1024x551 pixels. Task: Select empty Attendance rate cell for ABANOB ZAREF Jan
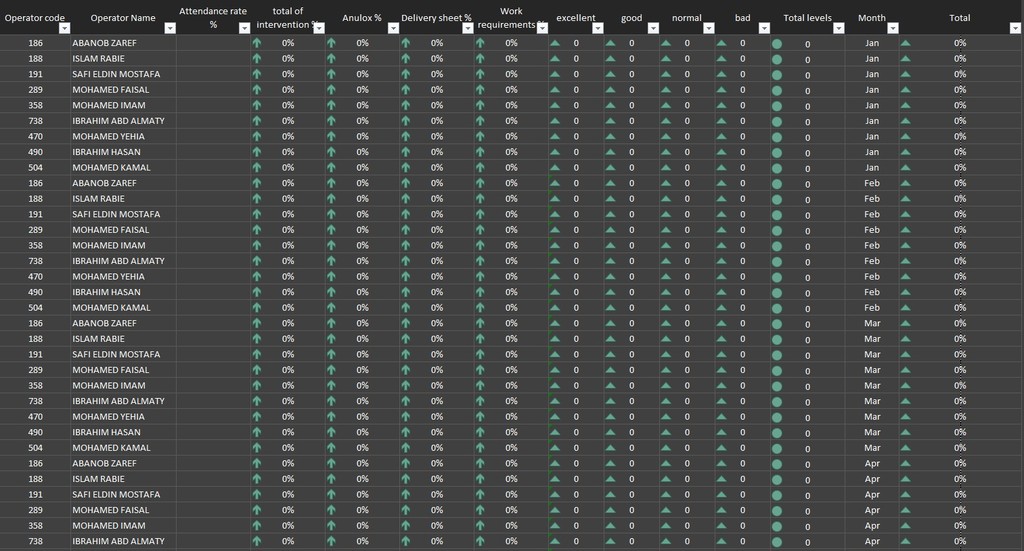[214, 42]
